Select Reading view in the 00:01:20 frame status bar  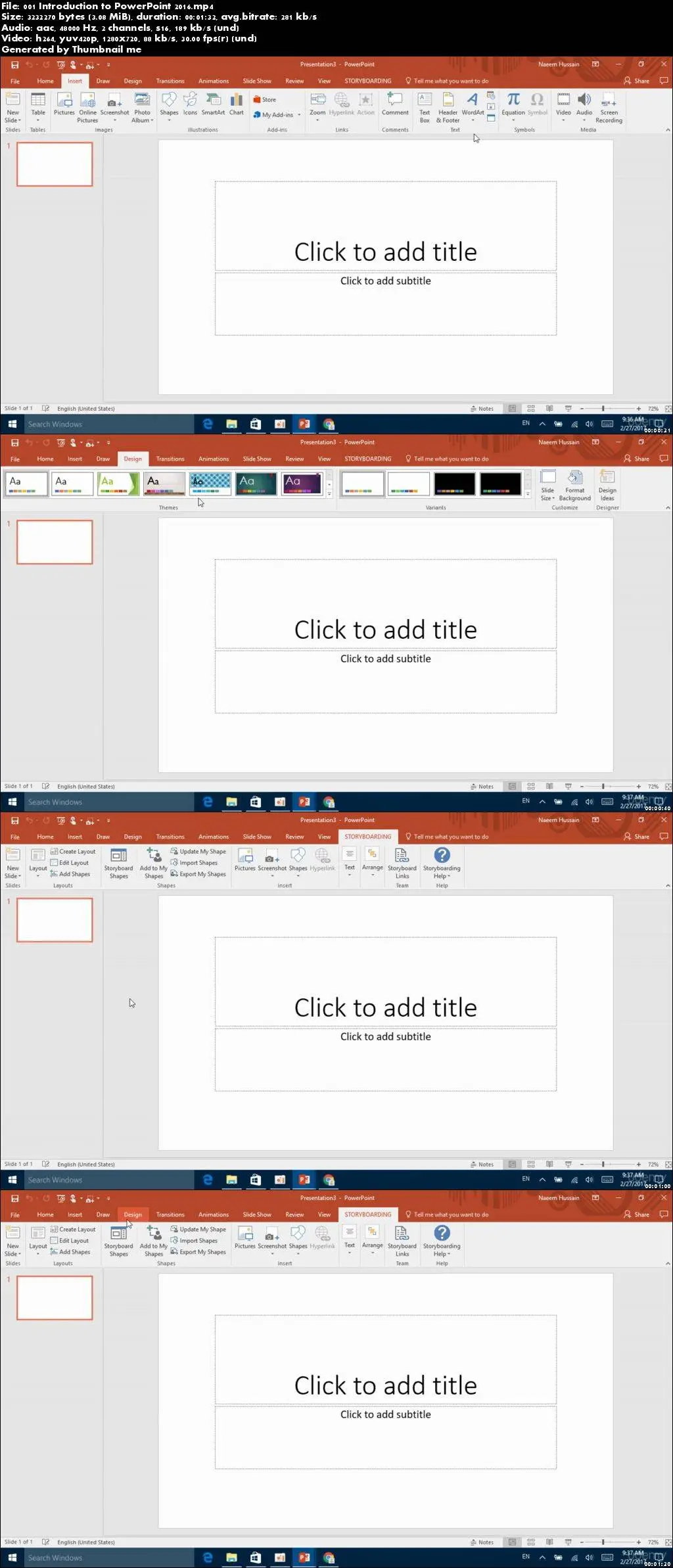pos(549,1542)
